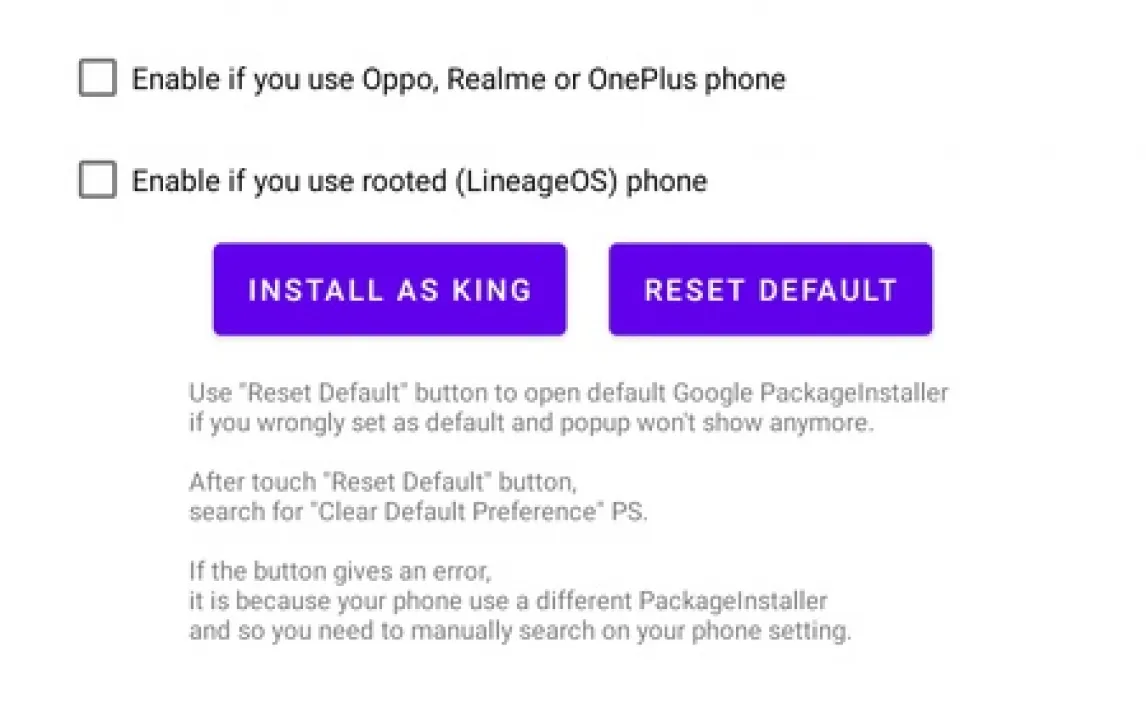Click the 'After touch "Reset Default" button' line
The height and width of the screenshot is (716, 1146).
[383, 482]
